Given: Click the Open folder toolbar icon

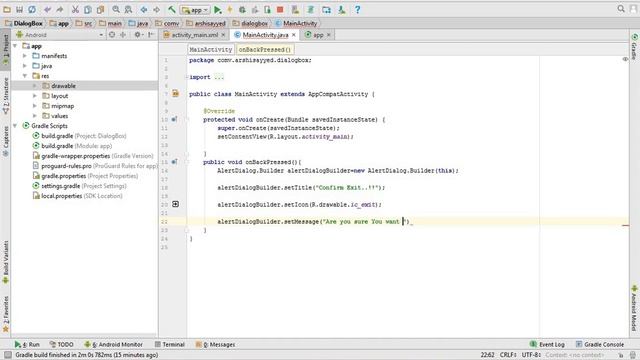Looking at the screenshot, I should pos(7,9).
